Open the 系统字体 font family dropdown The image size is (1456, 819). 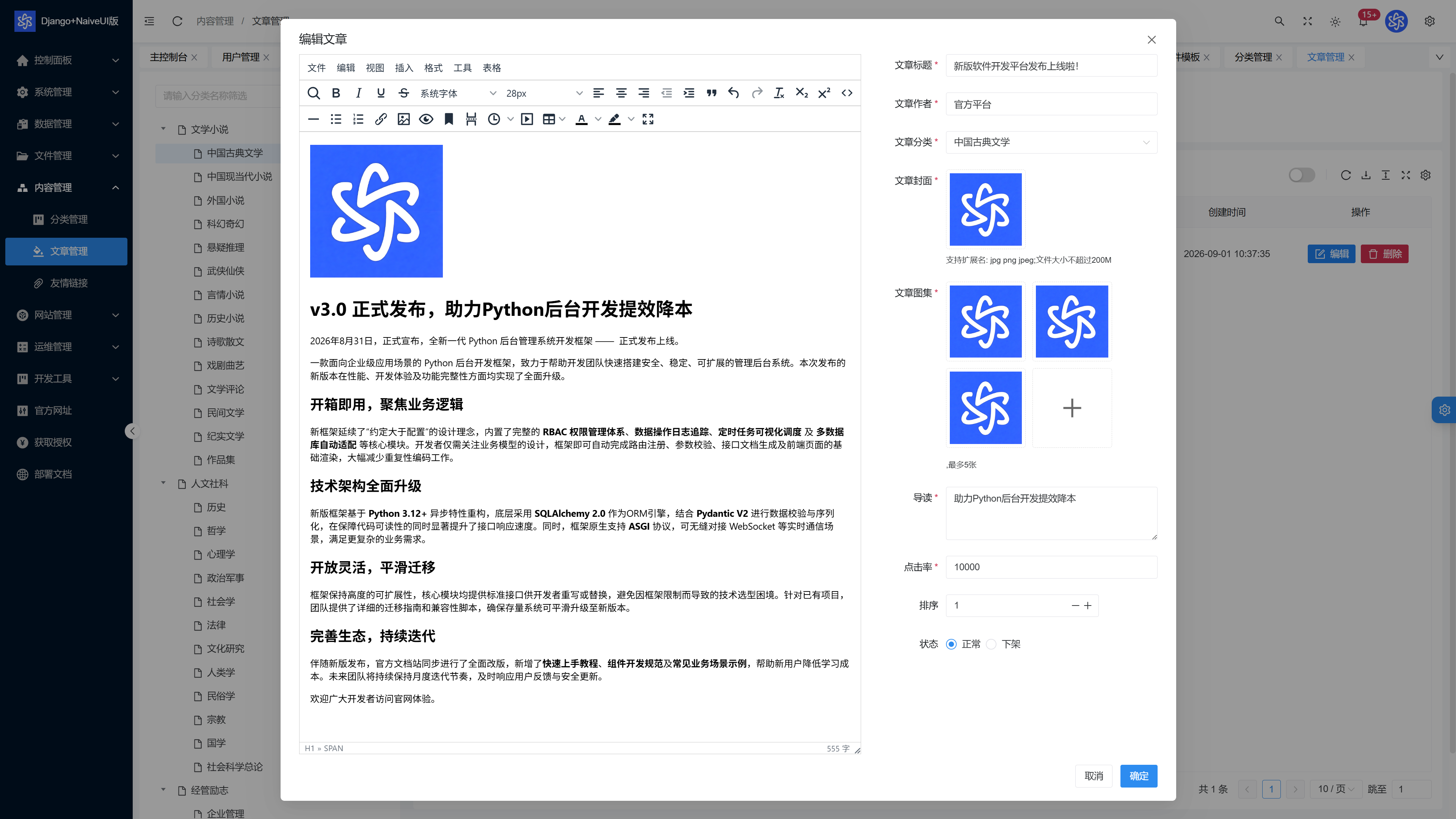458,93
